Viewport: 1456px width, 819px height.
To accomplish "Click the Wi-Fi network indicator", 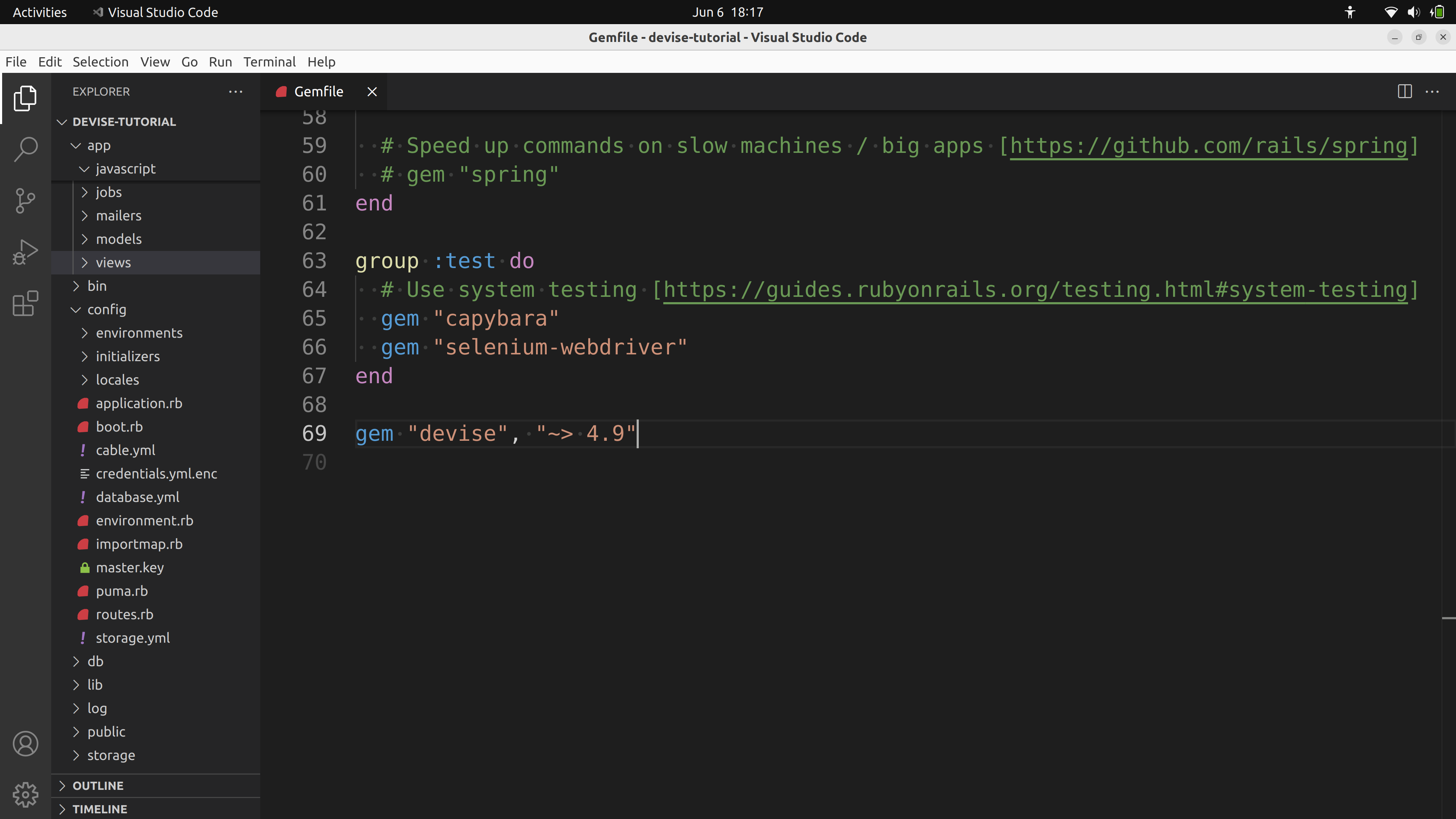I will pos(1391,12).
